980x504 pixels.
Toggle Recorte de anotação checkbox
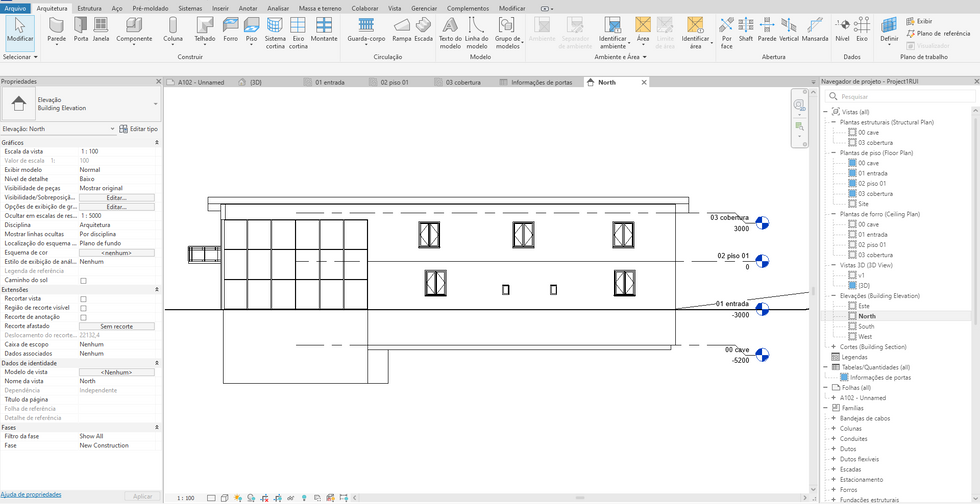(x=83, y=317)
